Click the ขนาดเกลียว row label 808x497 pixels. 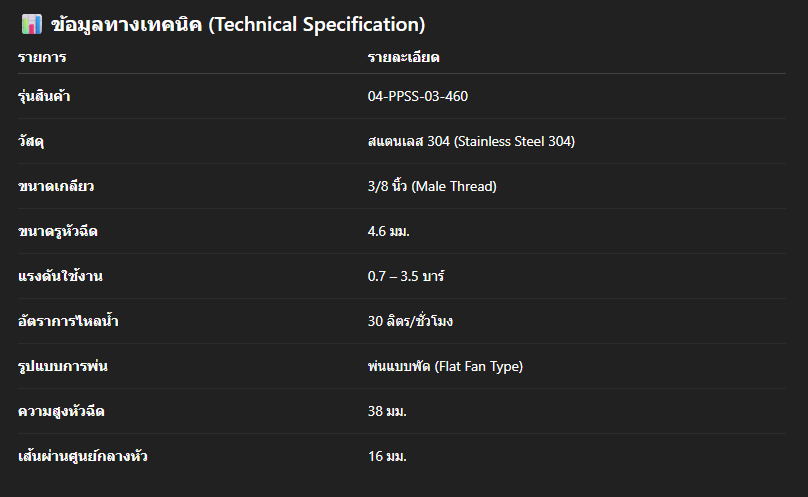point(56,187)
